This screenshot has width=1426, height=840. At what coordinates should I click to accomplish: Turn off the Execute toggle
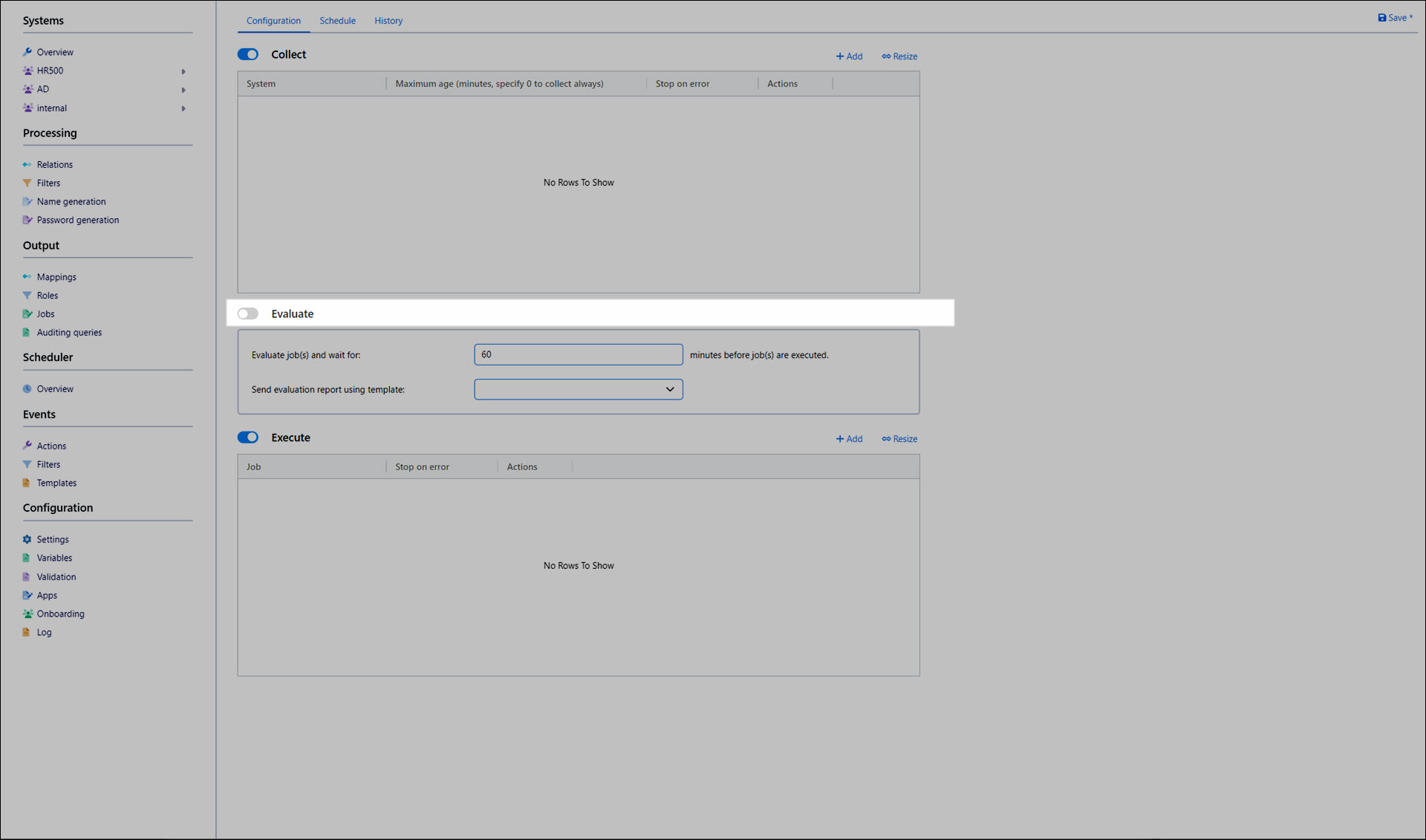[x=248, y=437]
